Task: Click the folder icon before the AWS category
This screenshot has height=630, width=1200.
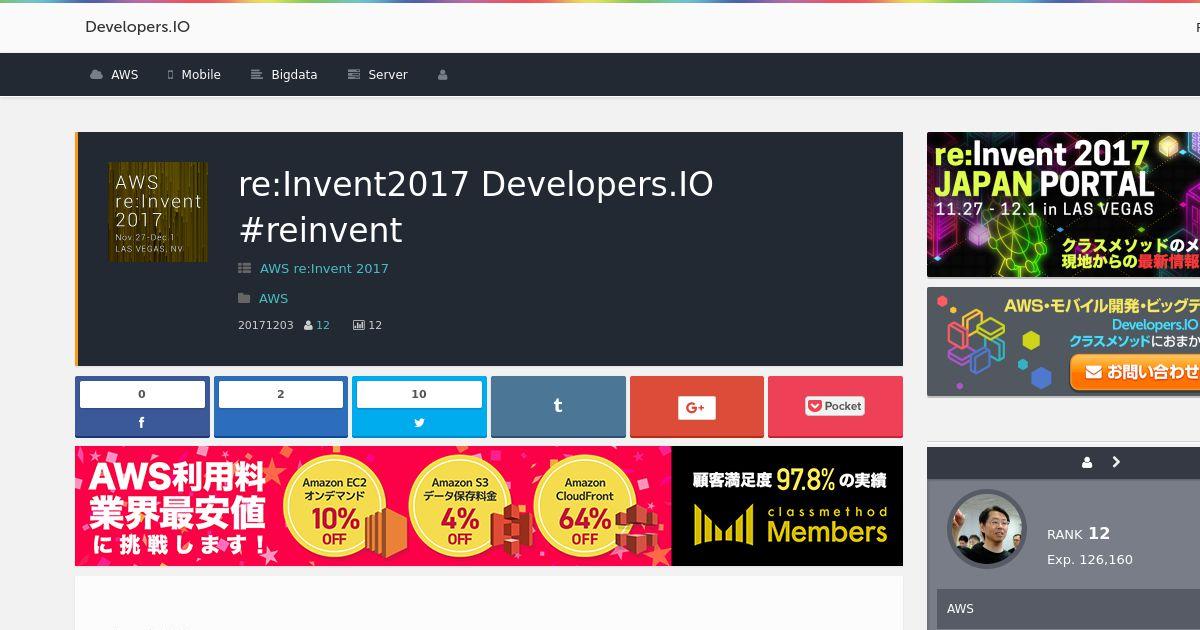Action: (x=244, y=298)
